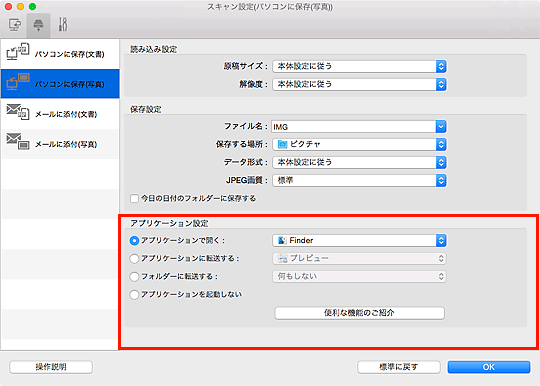Click the ピクチャ folder icon
Screen dimensions: 540x386
pyautogui.click(x=282, y=144)
